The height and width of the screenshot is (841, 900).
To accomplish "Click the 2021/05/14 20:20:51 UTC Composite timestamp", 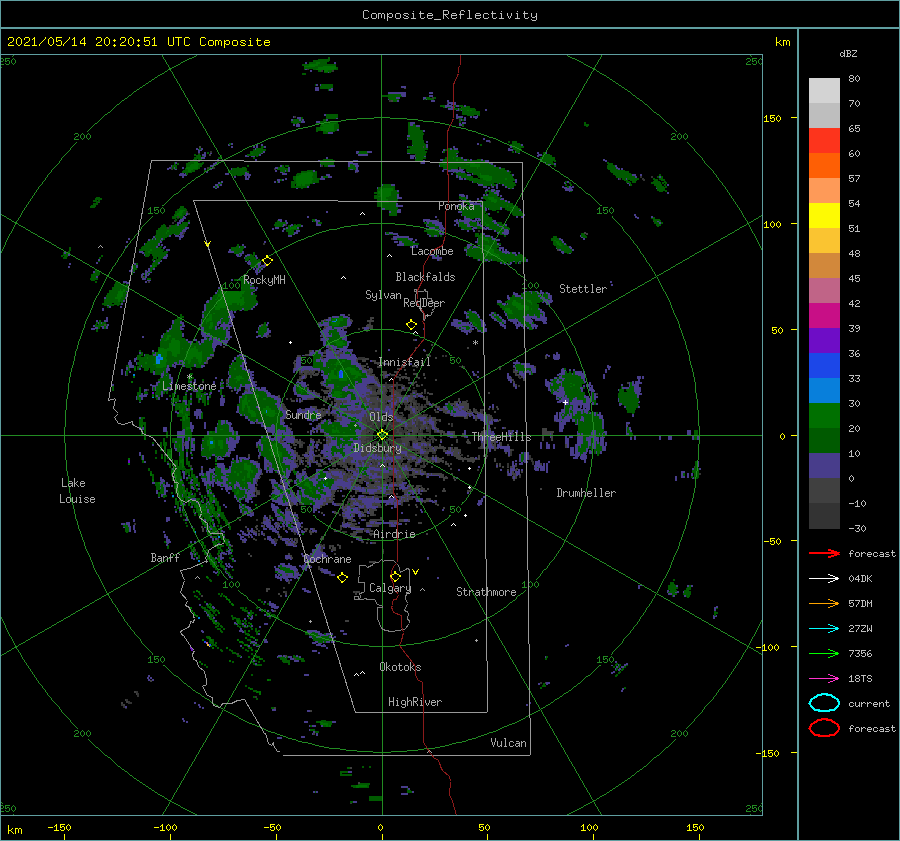I will point(138,42).
